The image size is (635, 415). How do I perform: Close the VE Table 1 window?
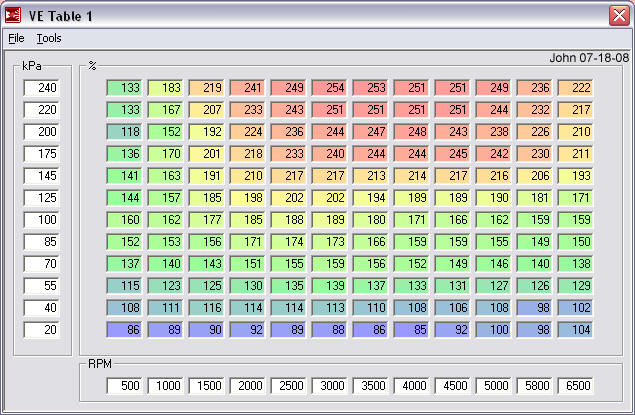point(618,15)
